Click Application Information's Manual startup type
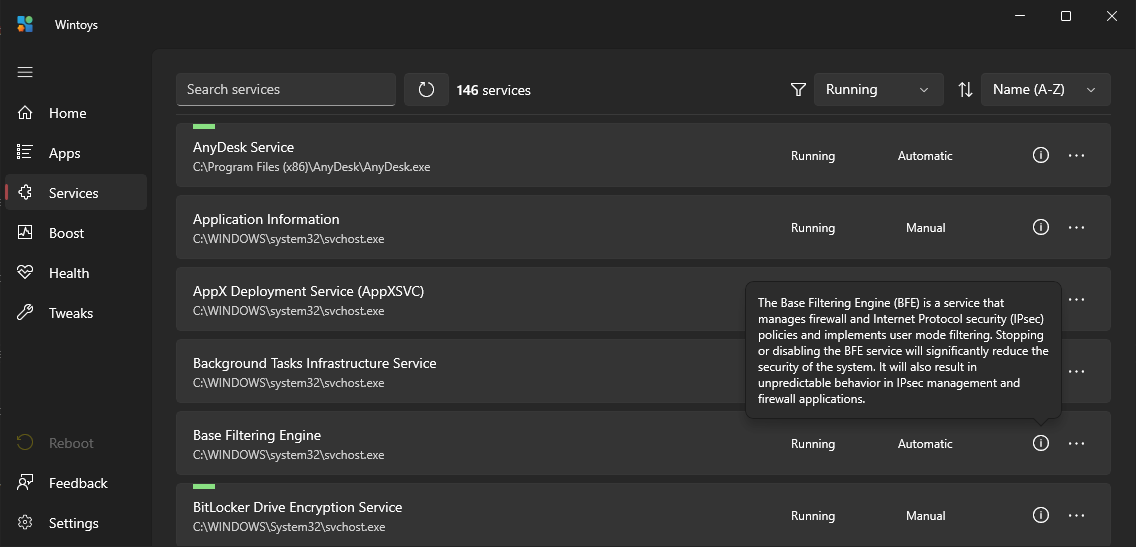Viewport: 1136px width, 547px height. tap(925, 227)
